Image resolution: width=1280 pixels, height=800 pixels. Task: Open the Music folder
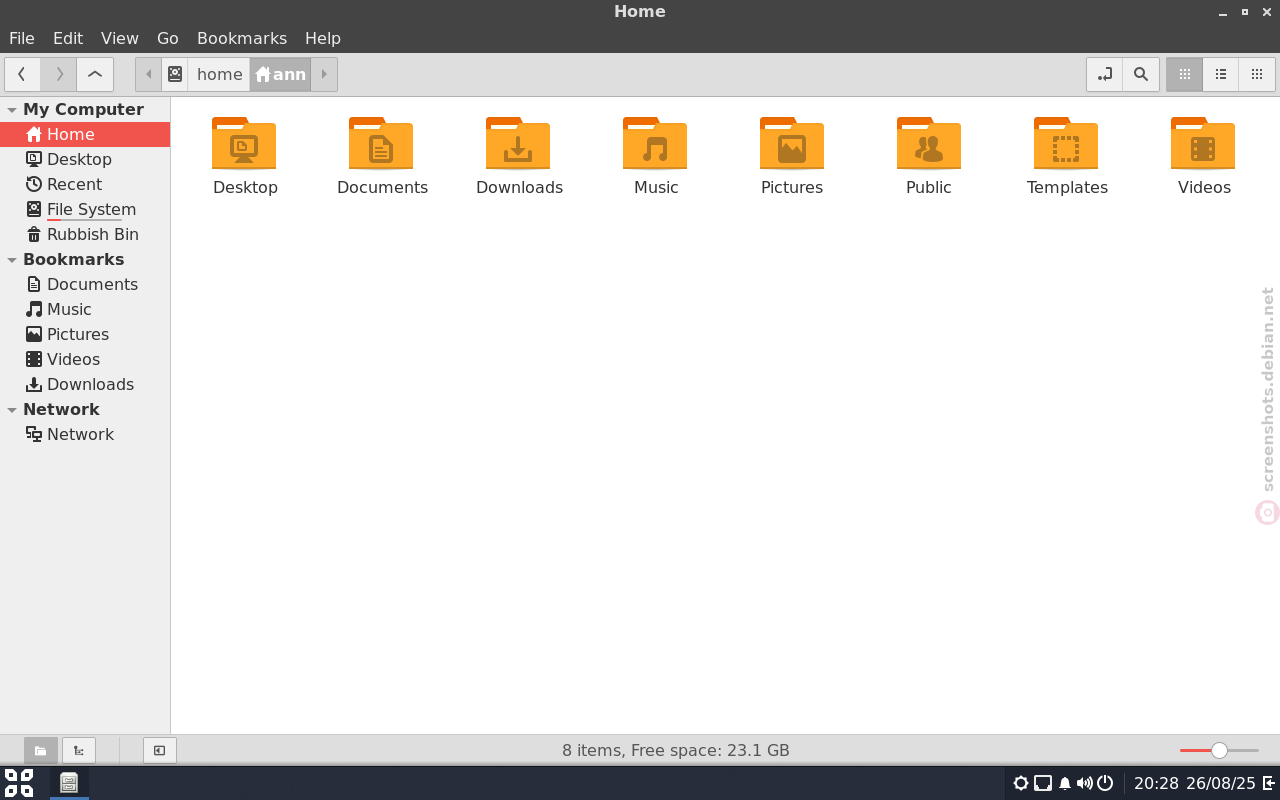656,156
